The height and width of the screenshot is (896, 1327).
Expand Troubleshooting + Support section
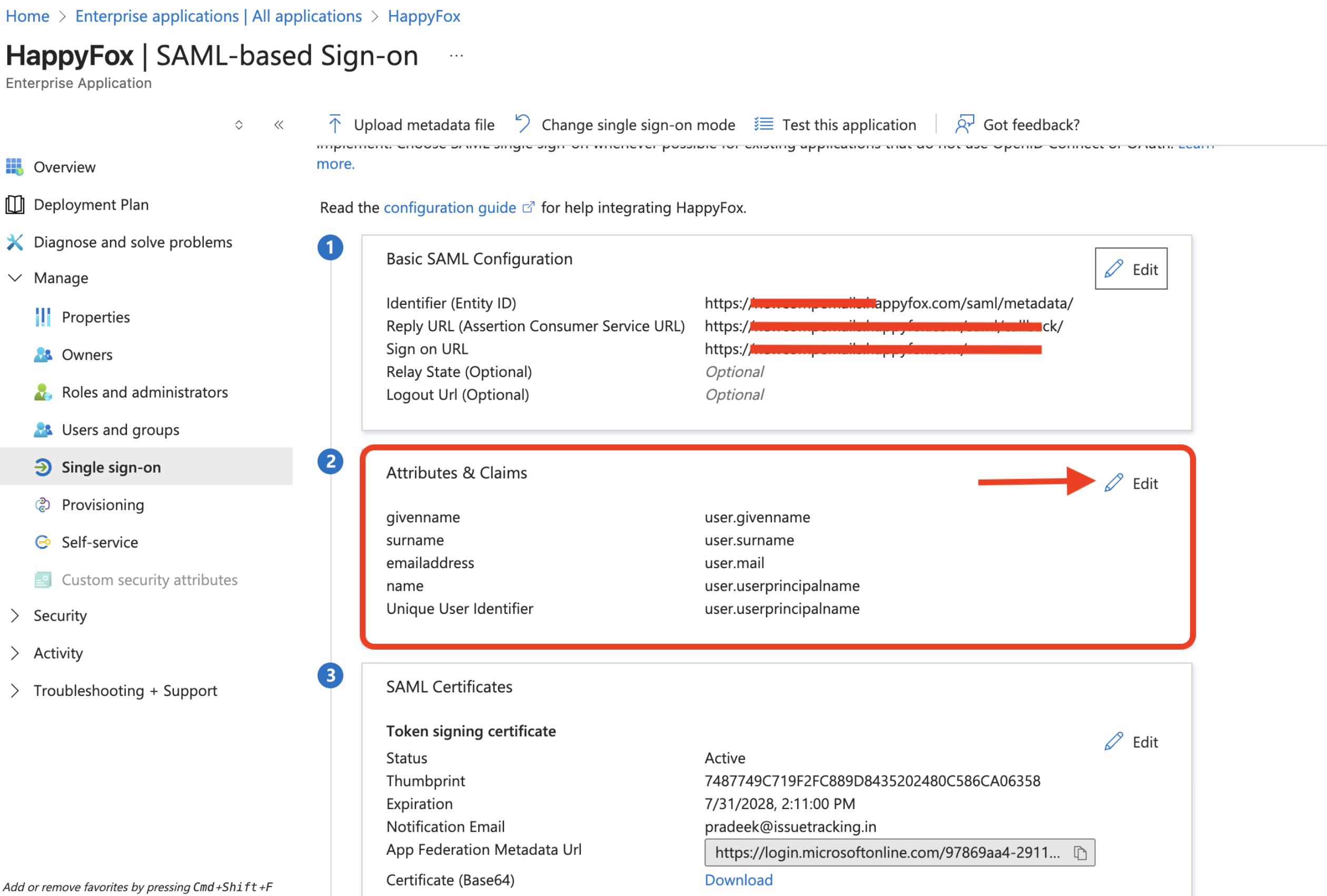pyautogui.click(x=15, y=691)
